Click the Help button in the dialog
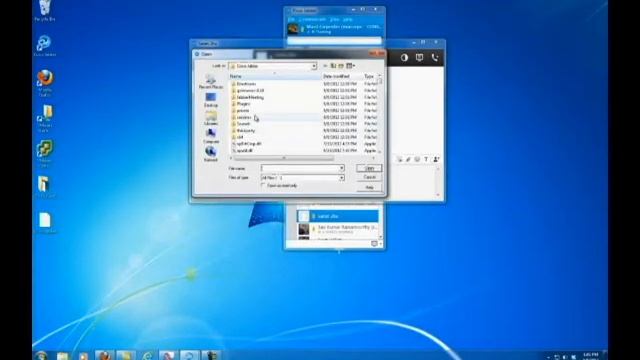Screen dimensions: 640x360 point(369,187)
